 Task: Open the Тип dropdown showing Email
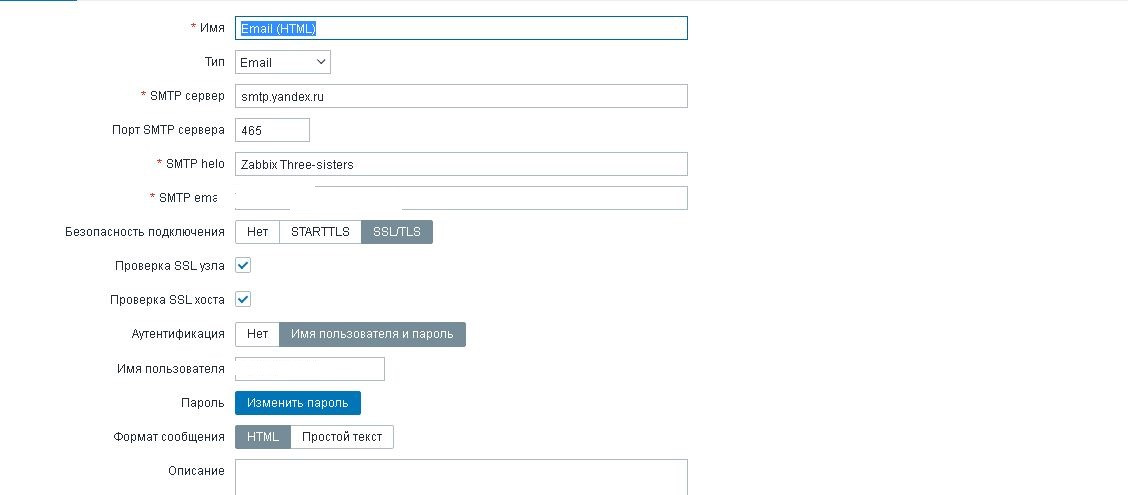pos(282,62)
